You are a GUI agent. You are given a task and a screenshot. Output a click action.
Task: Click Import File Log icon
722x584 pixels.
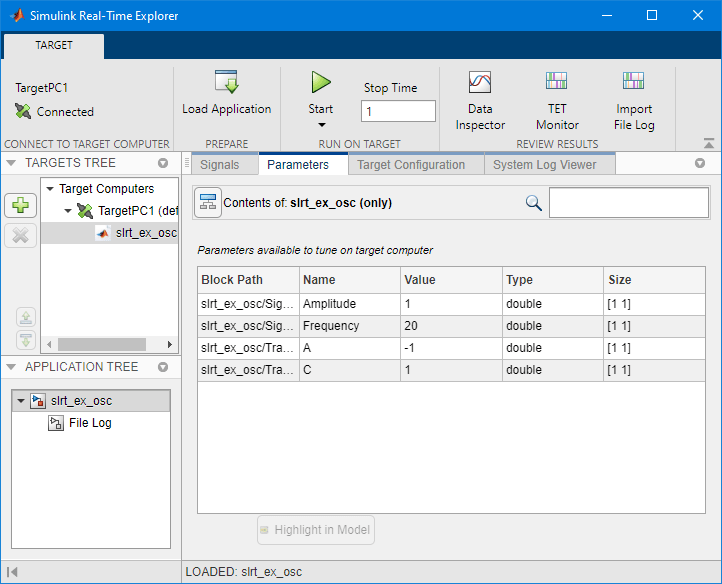point(633,81)
